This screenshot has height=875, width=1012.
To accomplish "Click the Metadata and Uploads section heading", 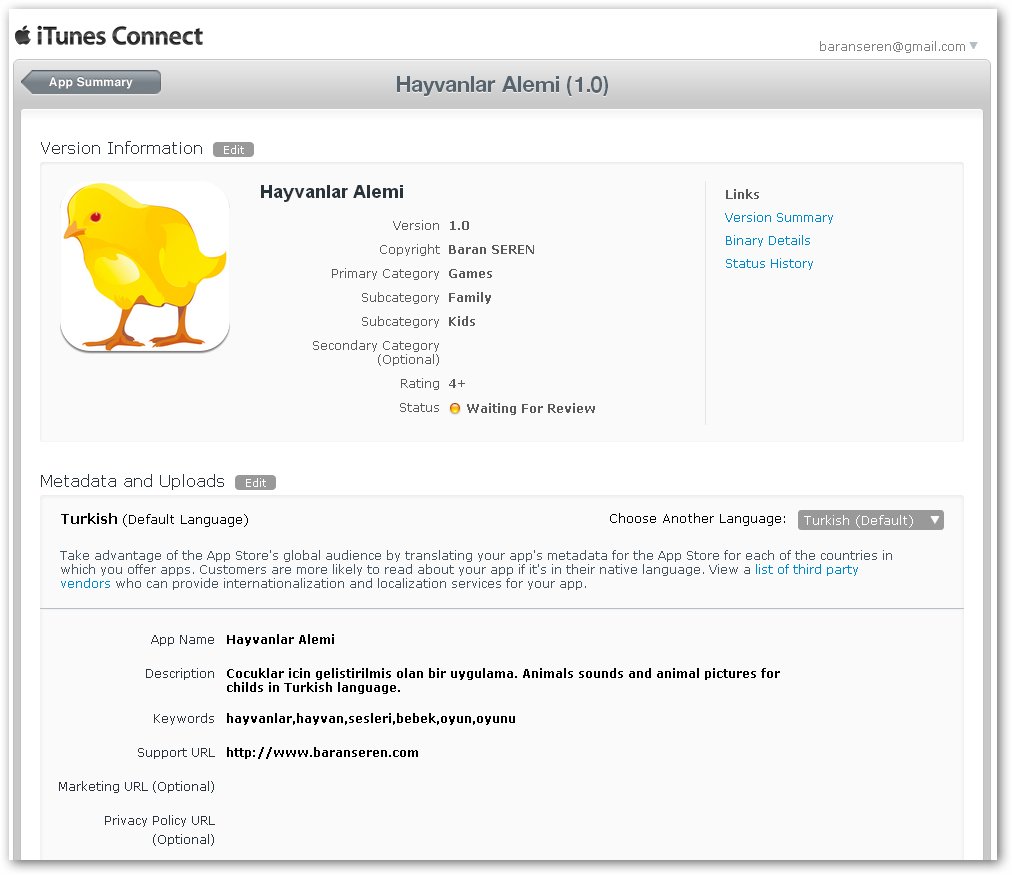I will click(x=132, y=481).
